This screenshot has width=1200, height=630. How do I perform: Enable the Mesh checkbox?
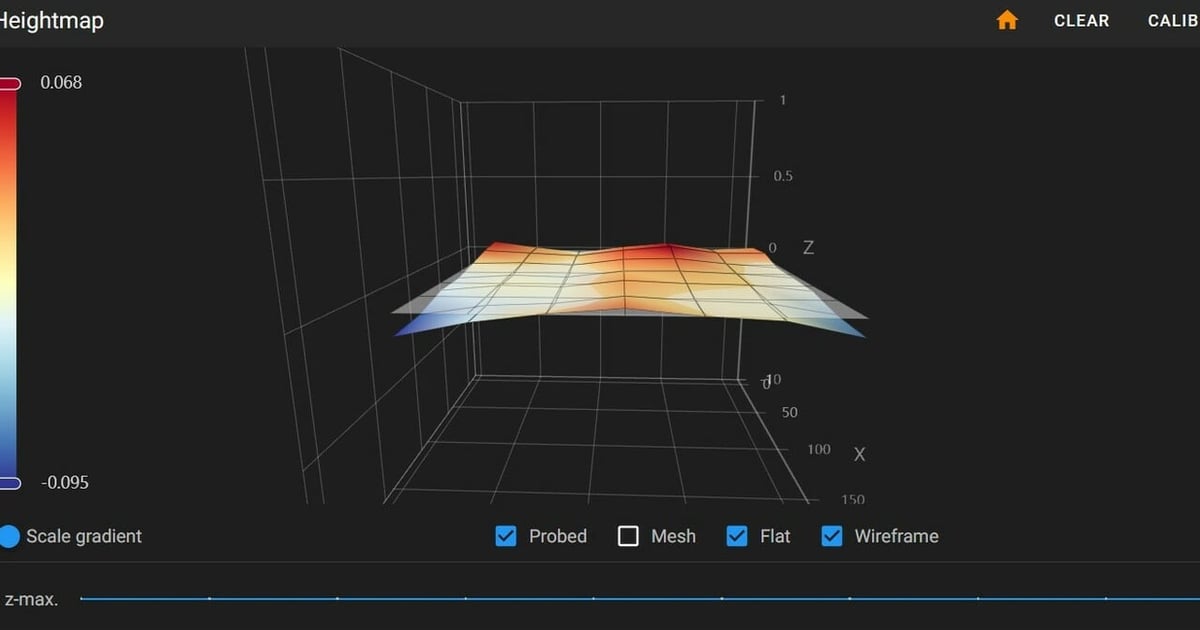pos(628,536)
